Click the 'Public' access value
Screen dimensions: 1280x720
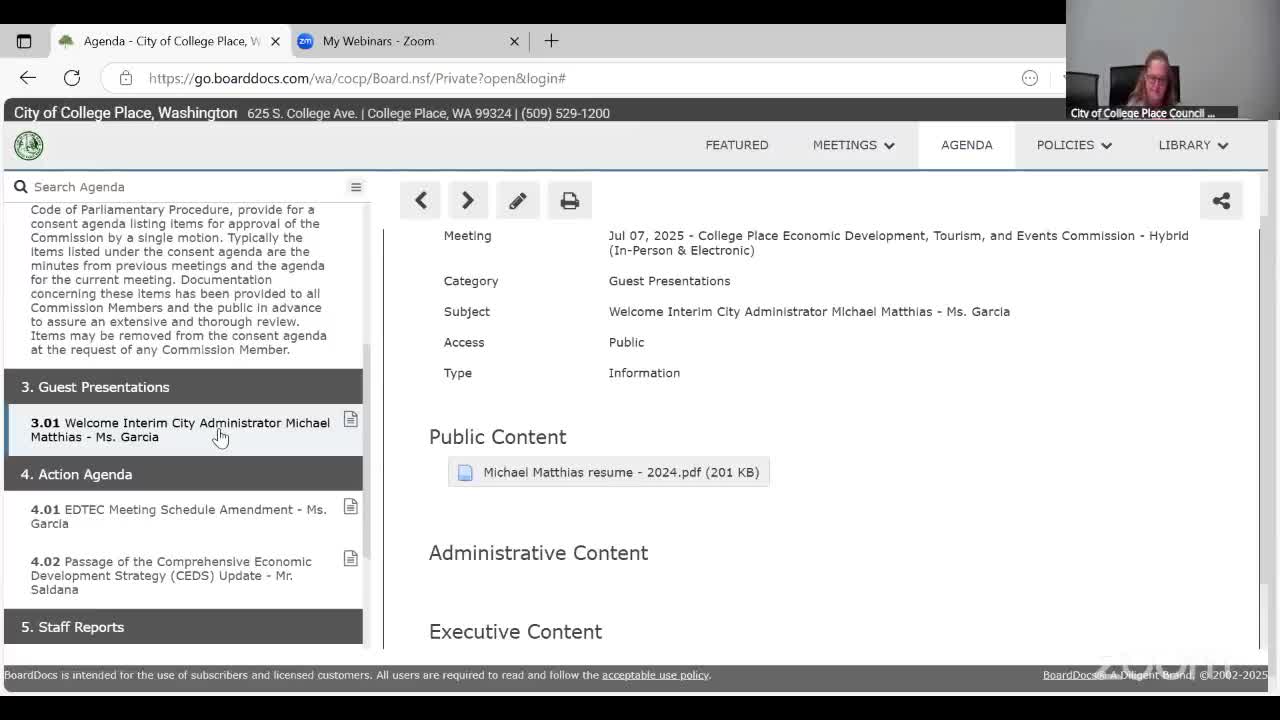click(626, 342)
